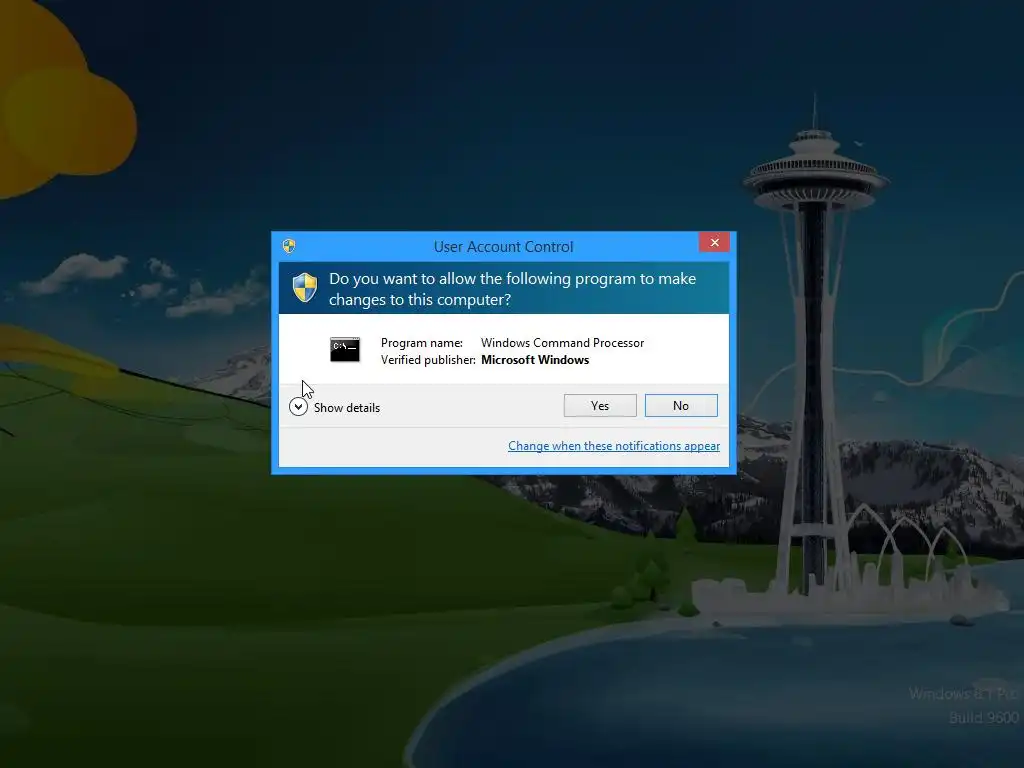Screen dimensions: 1024x768
Task: Click the 'Microsoft Windows' verified publisher text
Action: [x=535, y=360]
